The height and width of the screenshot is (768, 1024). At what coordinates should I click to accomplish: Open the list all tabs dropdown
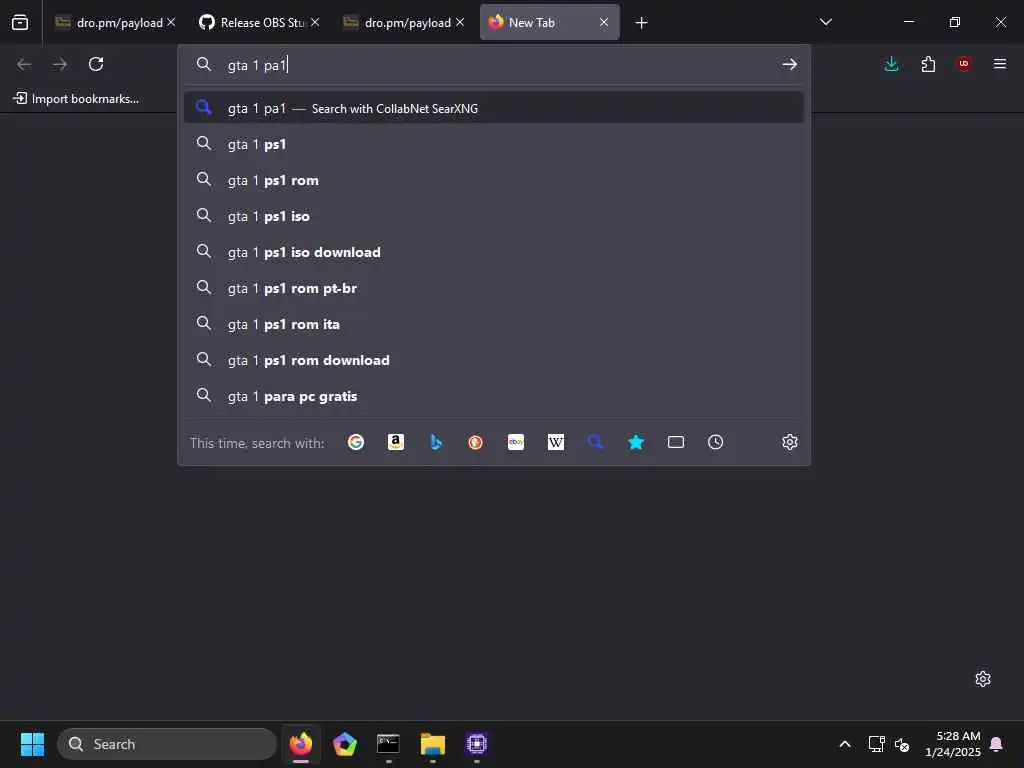(x=826, y=22)
